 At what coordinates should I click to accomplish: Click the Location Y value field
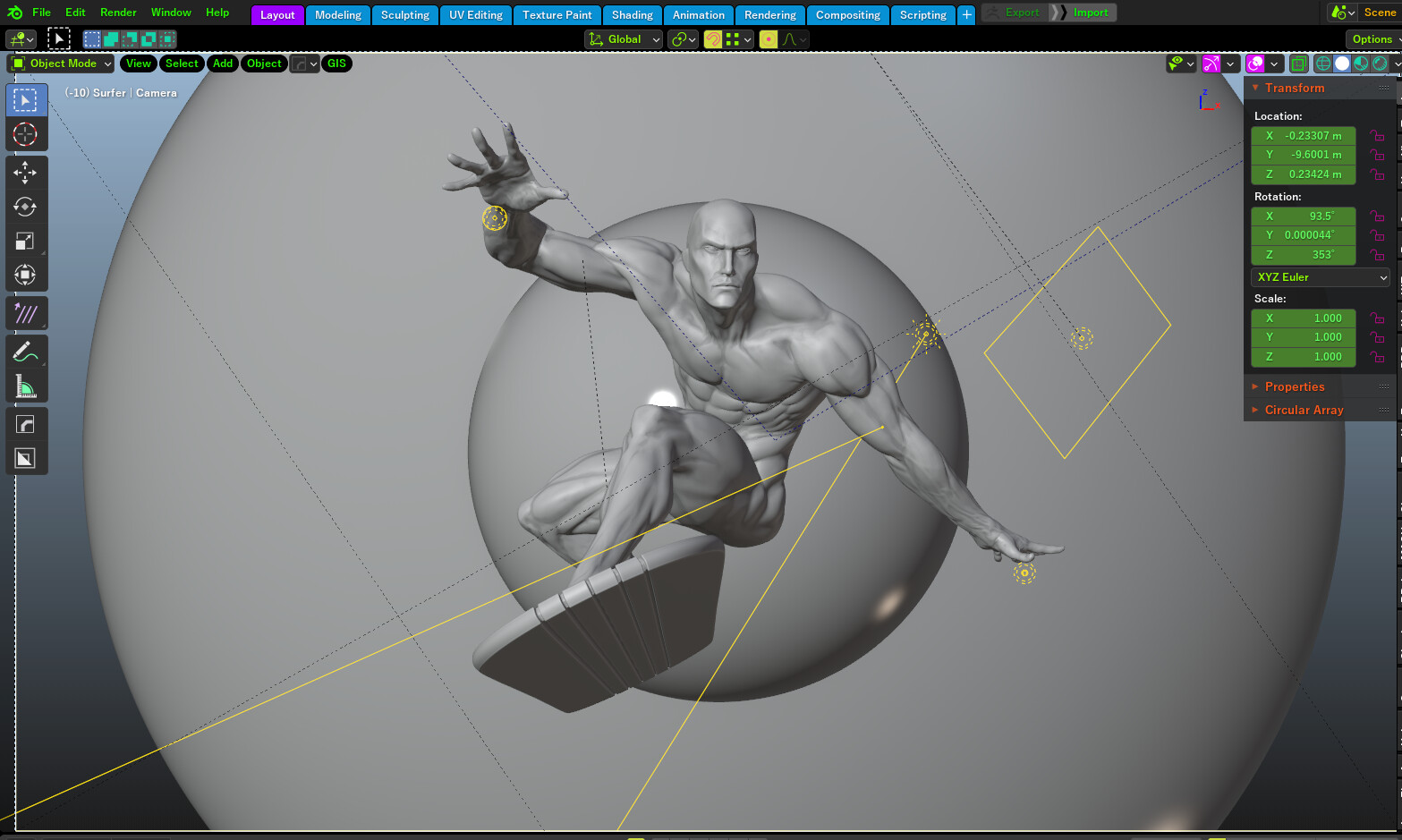point(1304,155)
